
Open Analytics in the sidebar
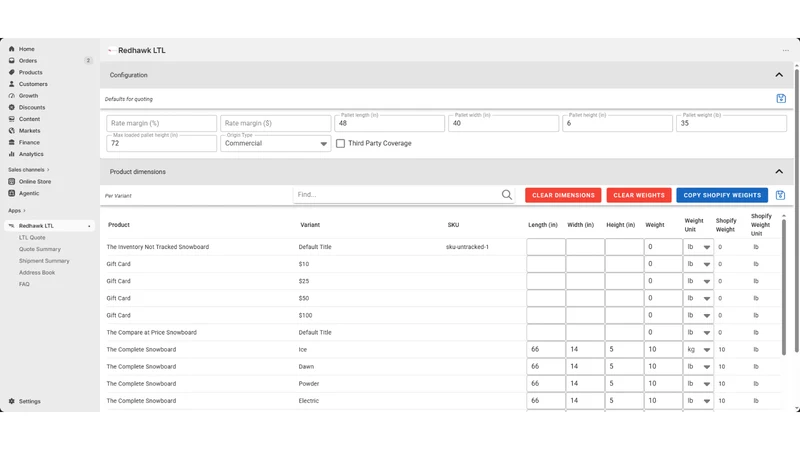[x=31, y=154]
